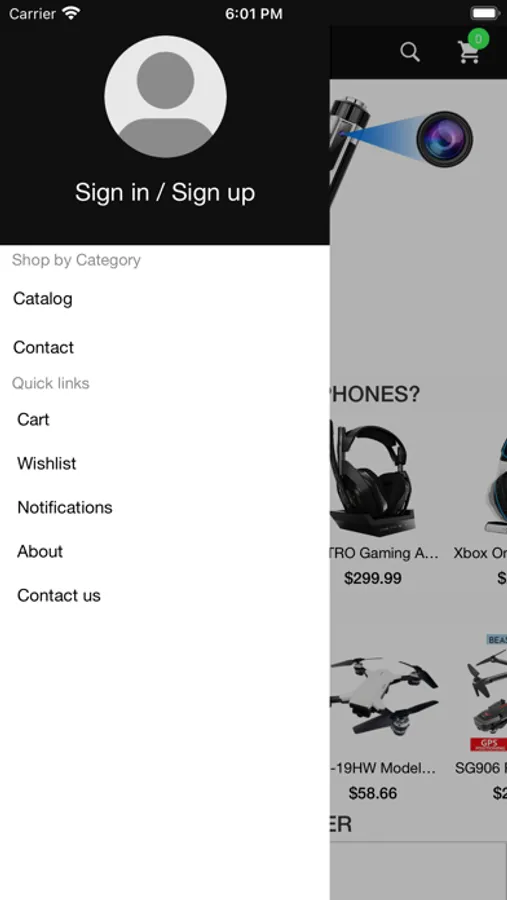
Task: Open the About page link
Action: (x=40, y=552)
